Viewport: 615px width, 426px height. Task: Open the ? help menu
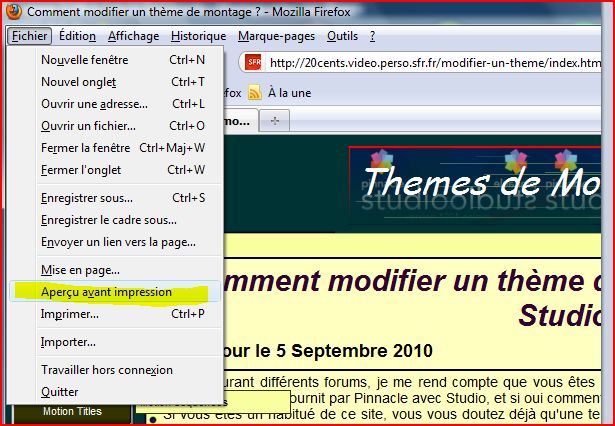point(372,36)
